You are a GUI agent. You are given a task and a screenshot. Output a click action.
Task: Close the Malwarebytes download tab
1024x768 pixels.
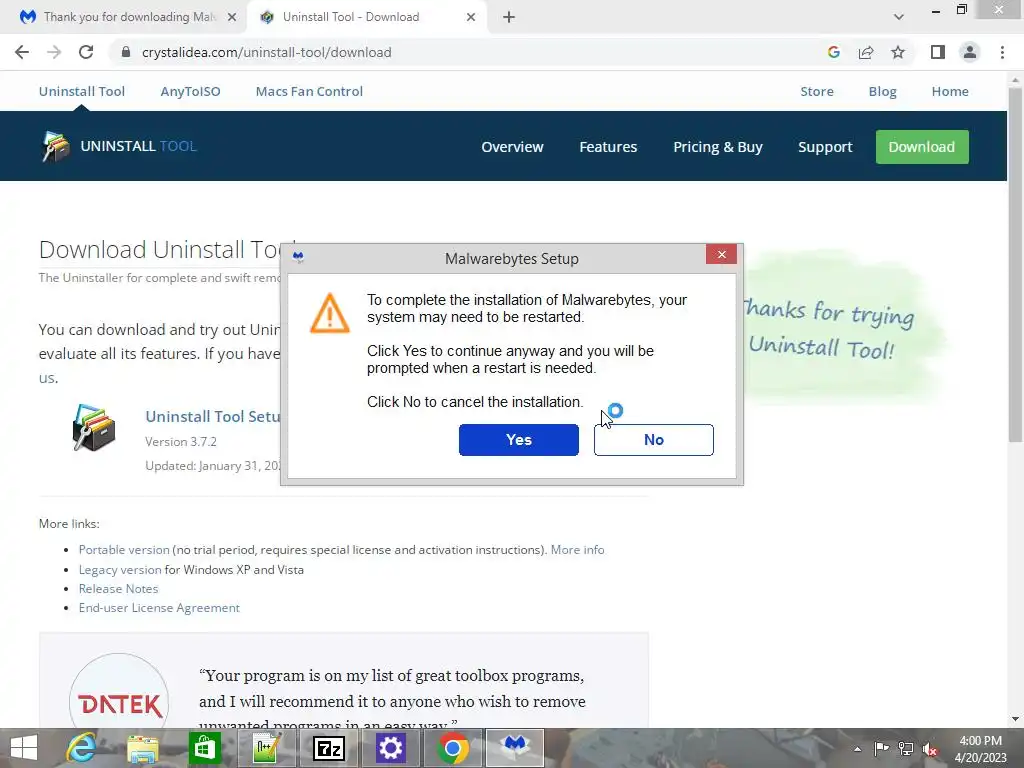(232, 17)
